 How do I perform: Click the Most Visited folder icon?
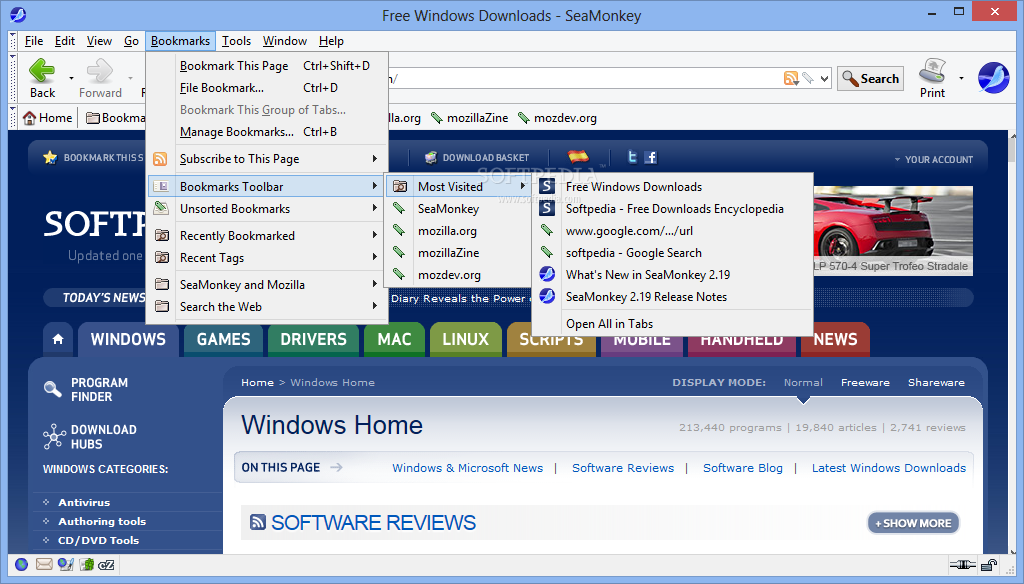pyautogui.click(x=400, y=187)
